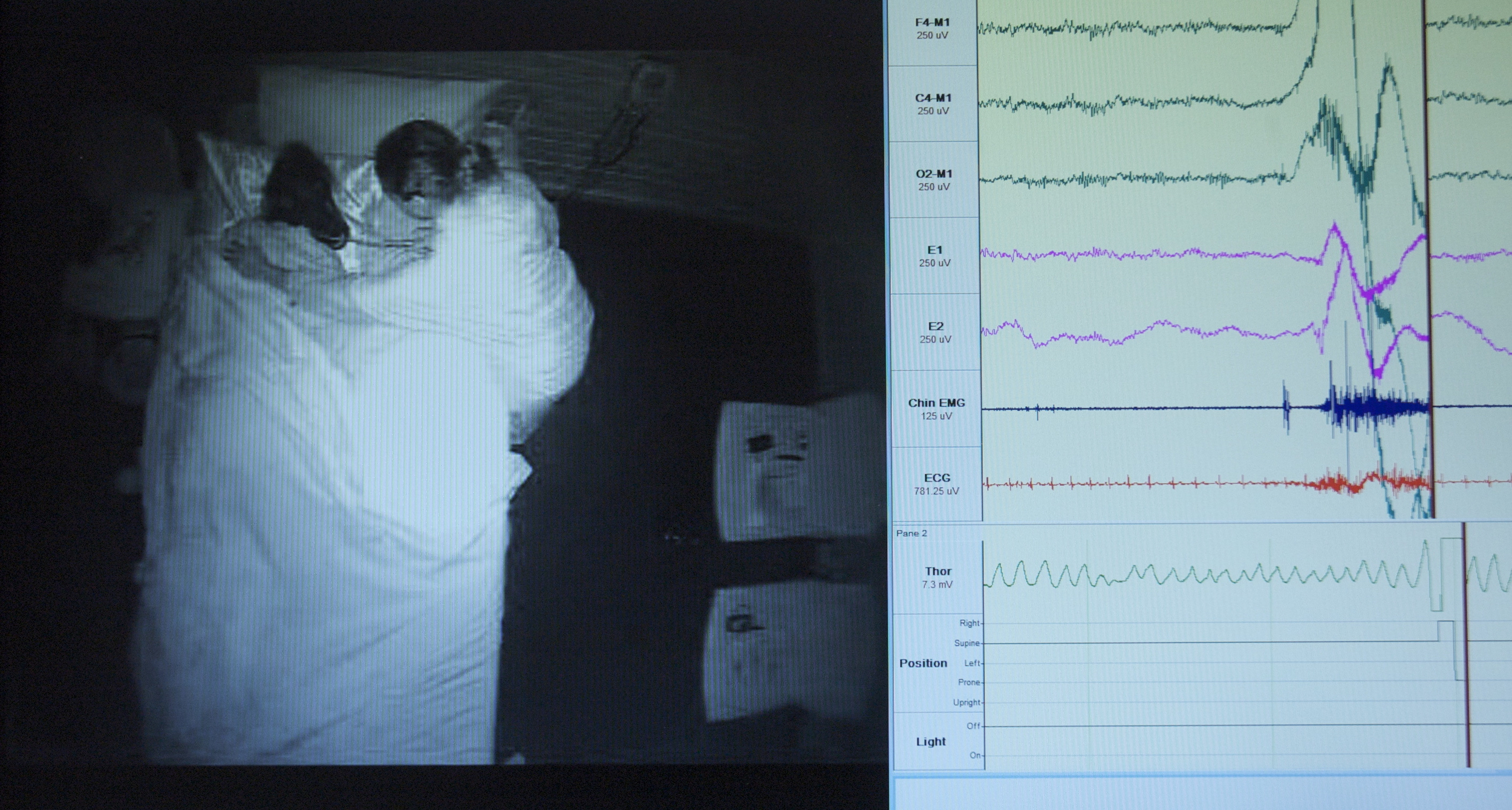1512x810 pixels.
Task: Click the Prone position axis label
Action: (969, 682)
